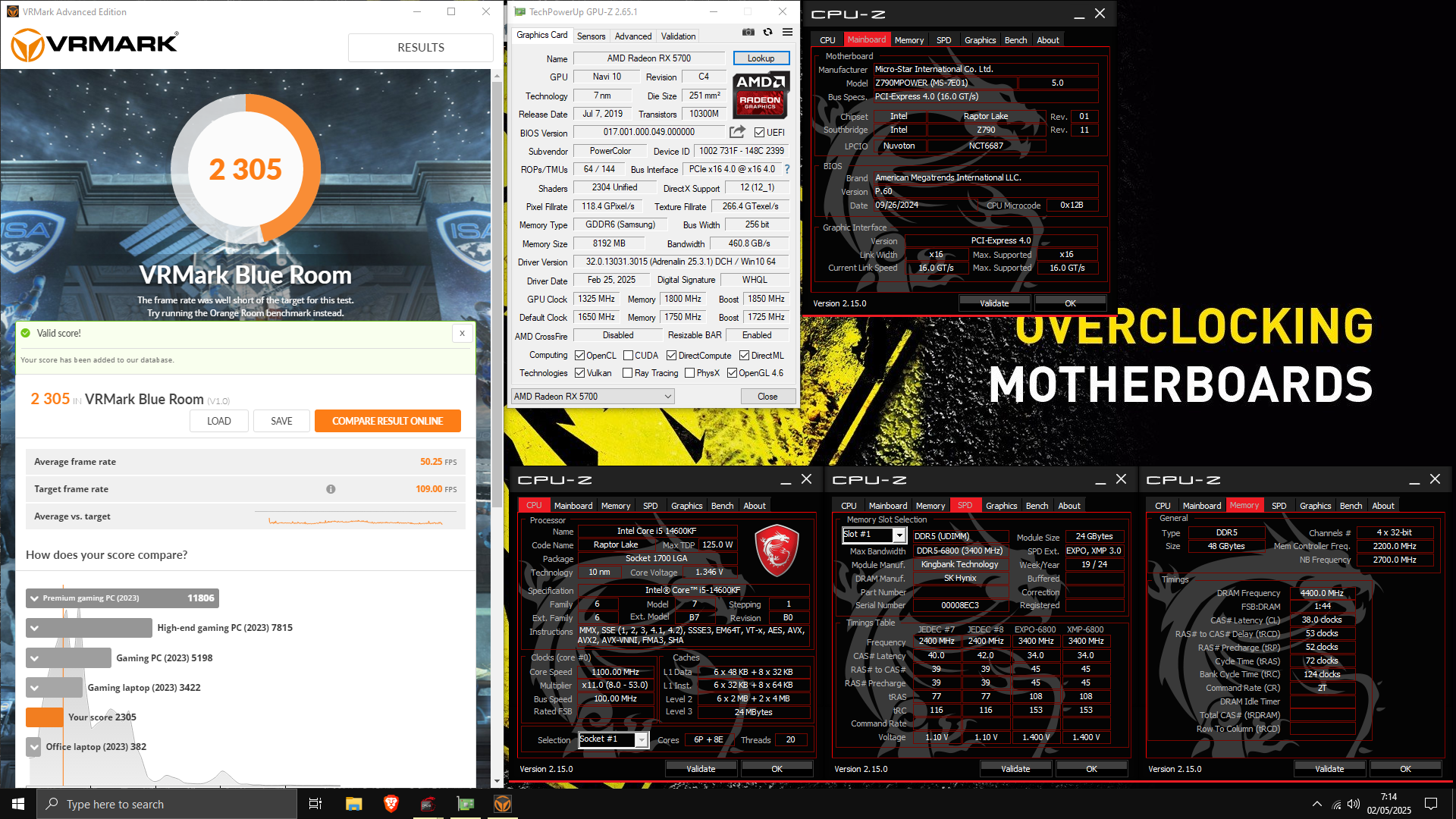The height and width of the screenshot is (819, 1456).
Task: Click the GPU-Z taskbar icon
Action: click(x=466, y=804)
